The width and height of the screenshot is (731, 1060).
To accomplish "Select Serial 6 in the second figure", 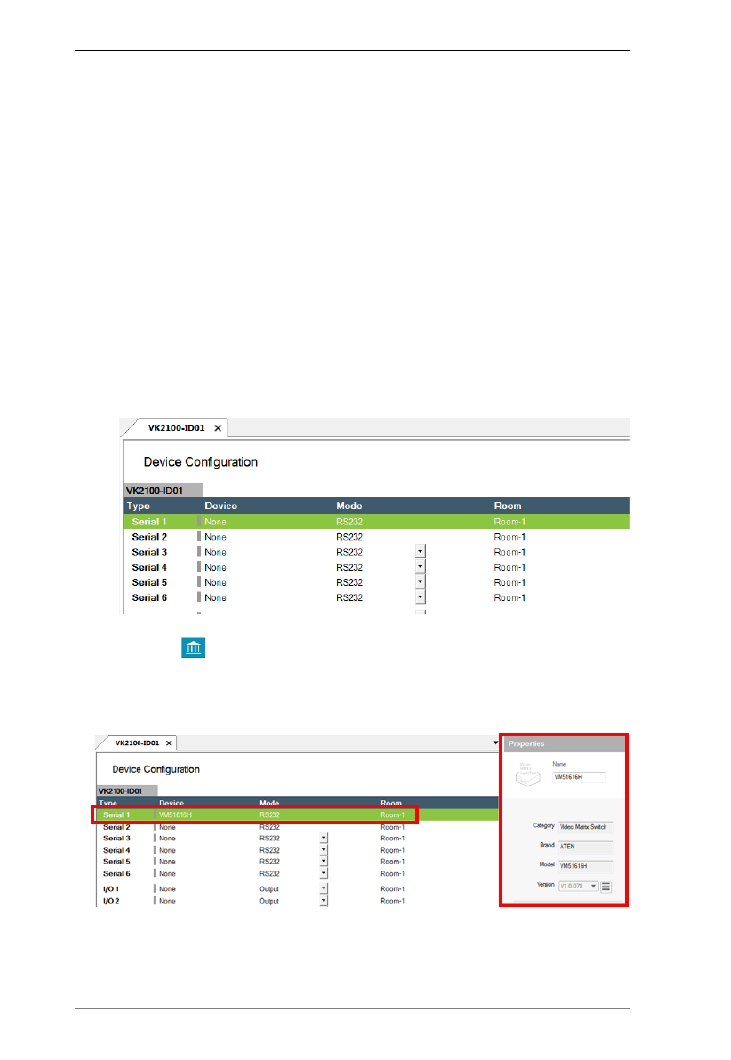I will (116, 874).
